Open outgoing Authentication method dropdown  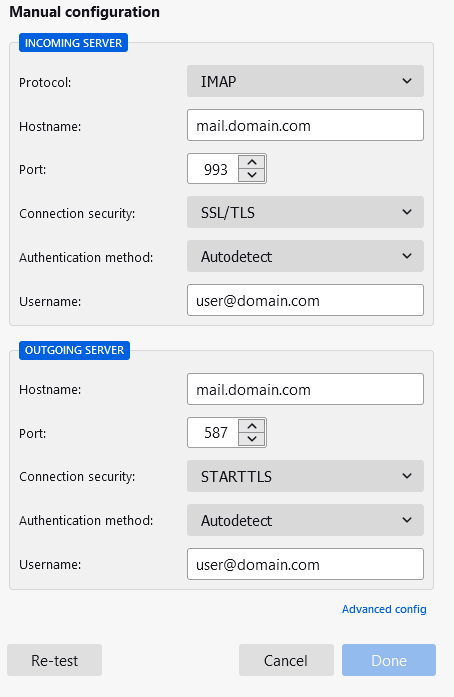point(305,520)
